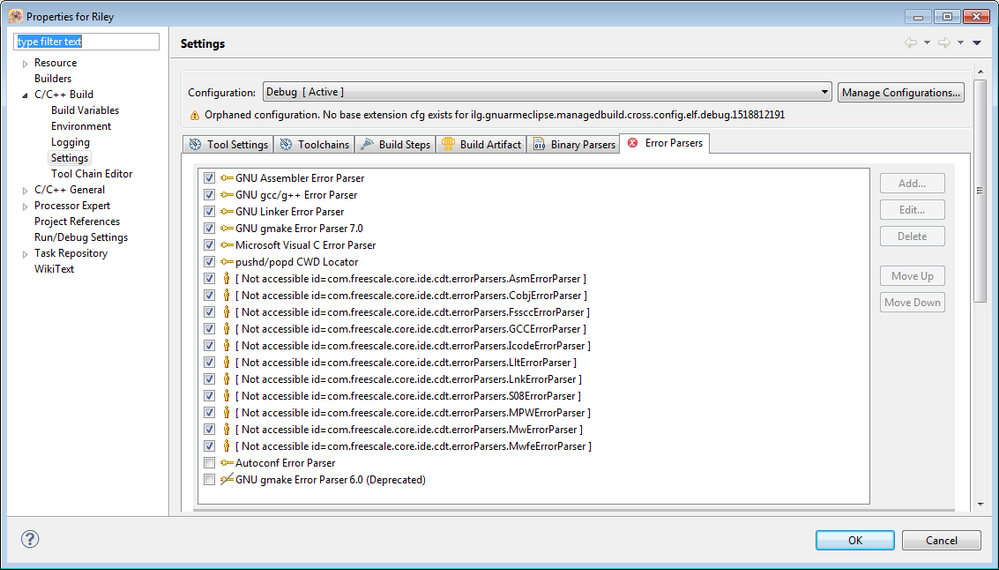Enable Autoconf Error Parser checkbox

point(209,463)
